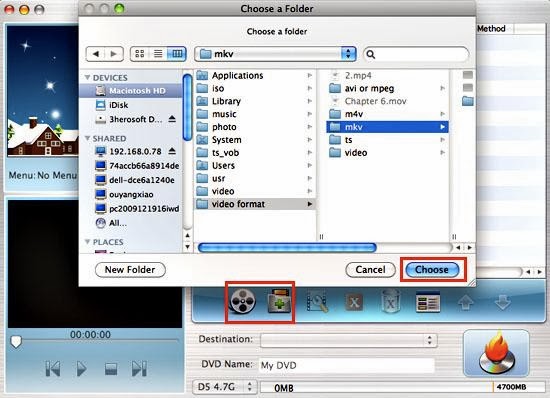Open the Library folder

coord(255,101)
